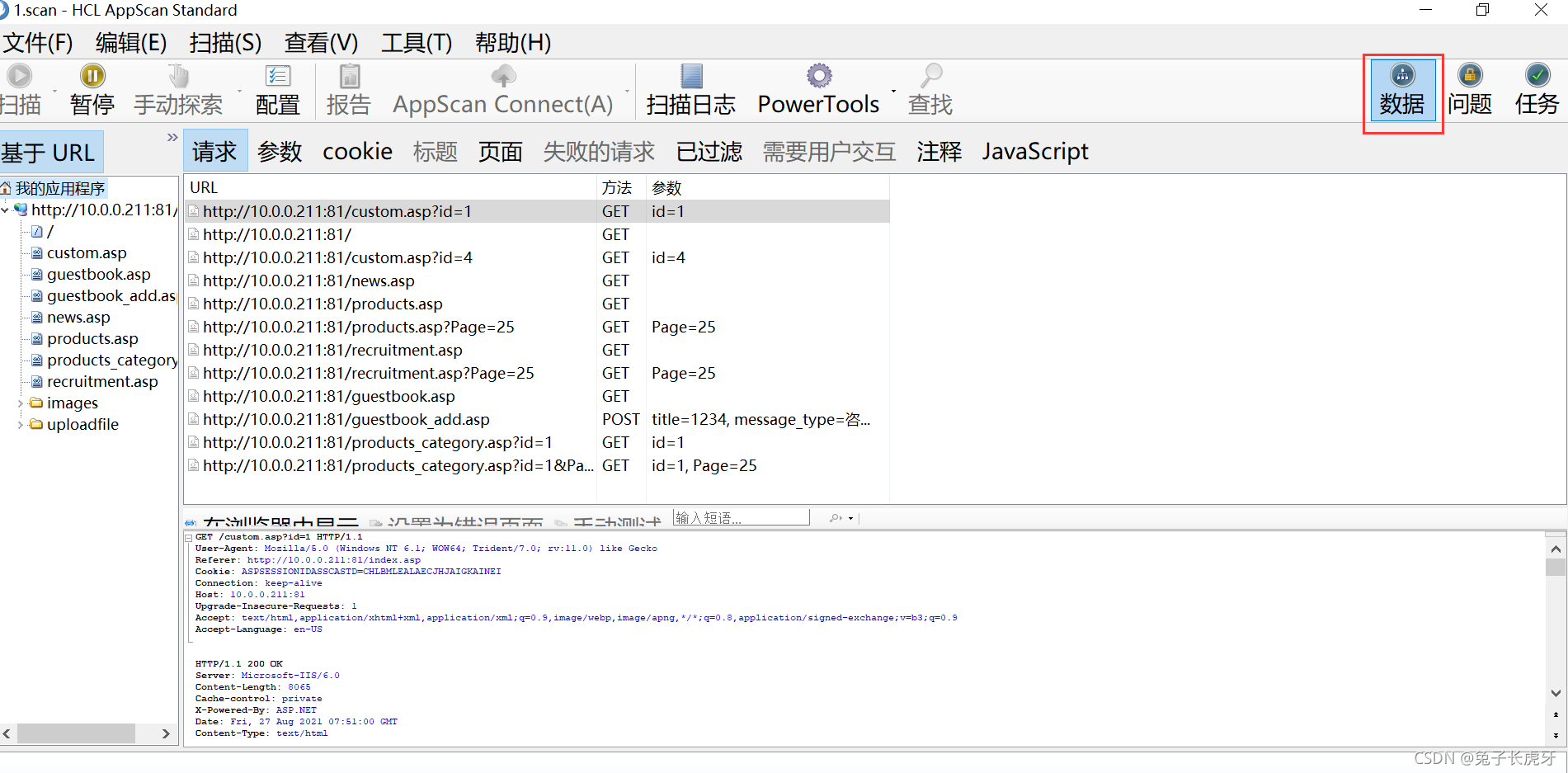Switch to the 页面 tab
Screen dimensions: 1568x773
coord(501,151)
